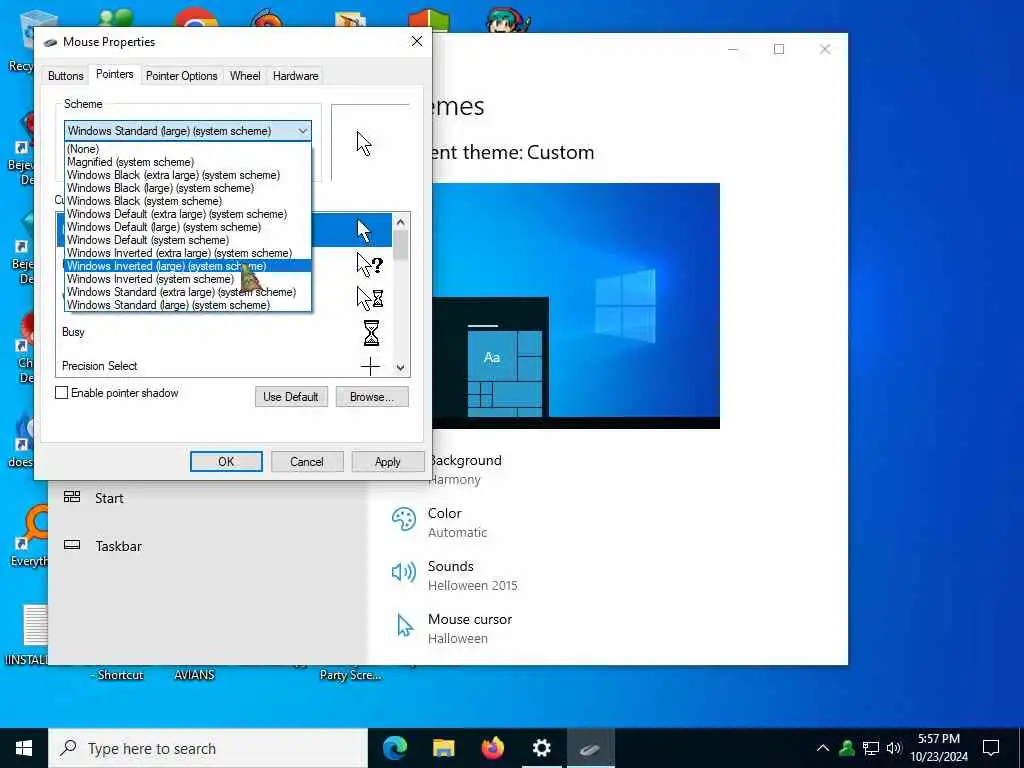Click the Use Default button
Screen dimensions: 1024x768
[x=291, y=396]
